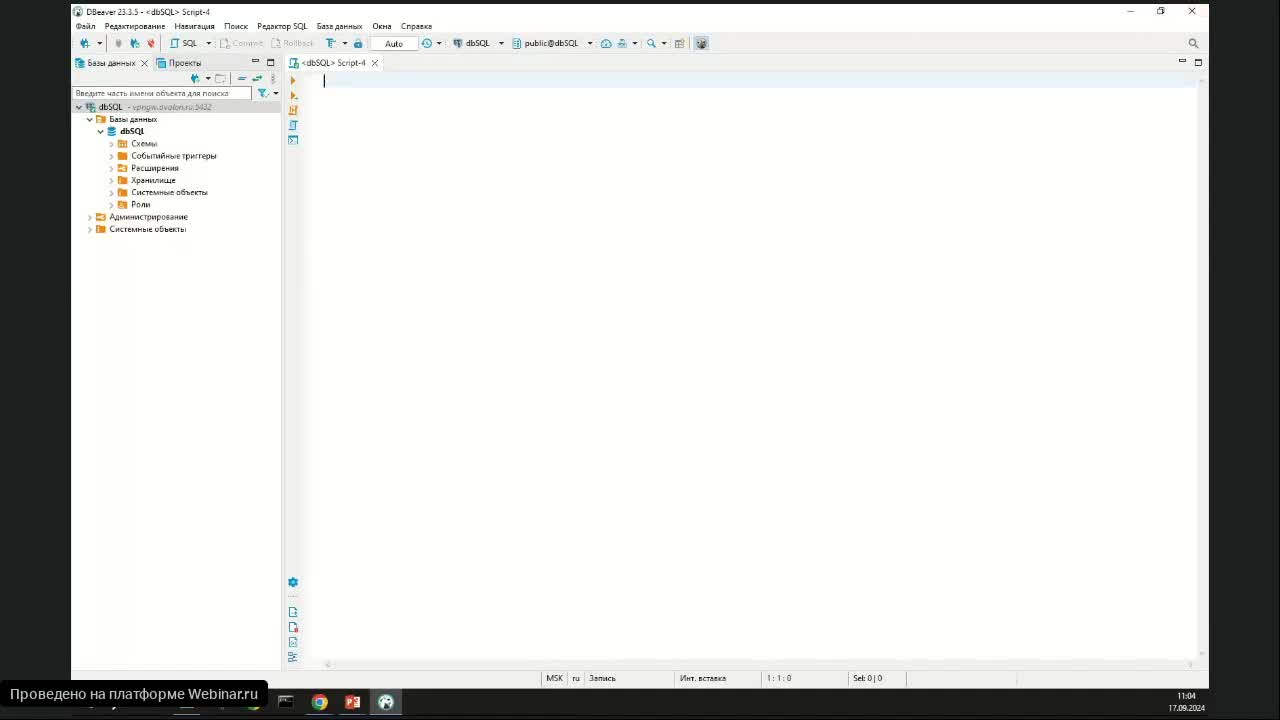Viewport: 1280px width, 720px height.
Task: Select the bottom-level Системные объекты item
Action: click(147, 229)
